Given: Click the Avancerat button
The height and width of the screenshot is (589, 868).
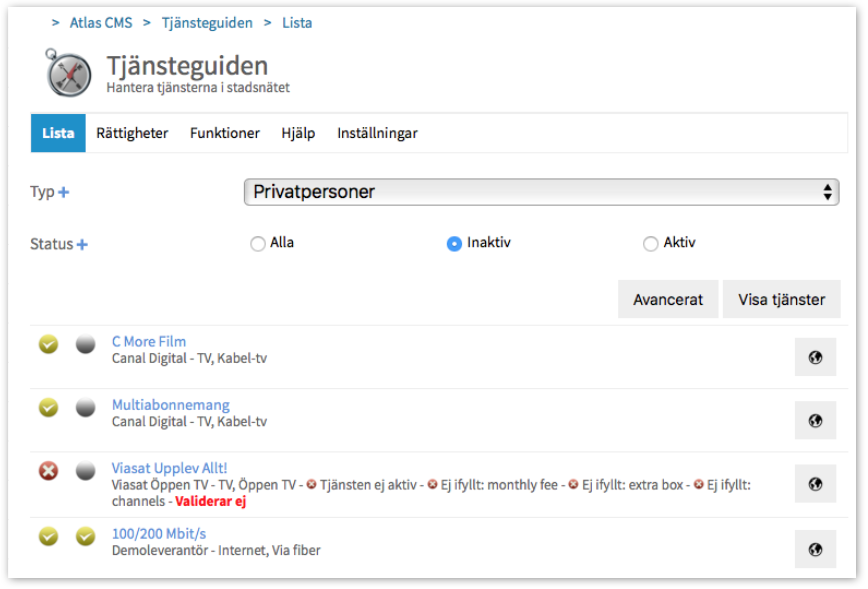Looking at the screenshot, I should point(668,299).
